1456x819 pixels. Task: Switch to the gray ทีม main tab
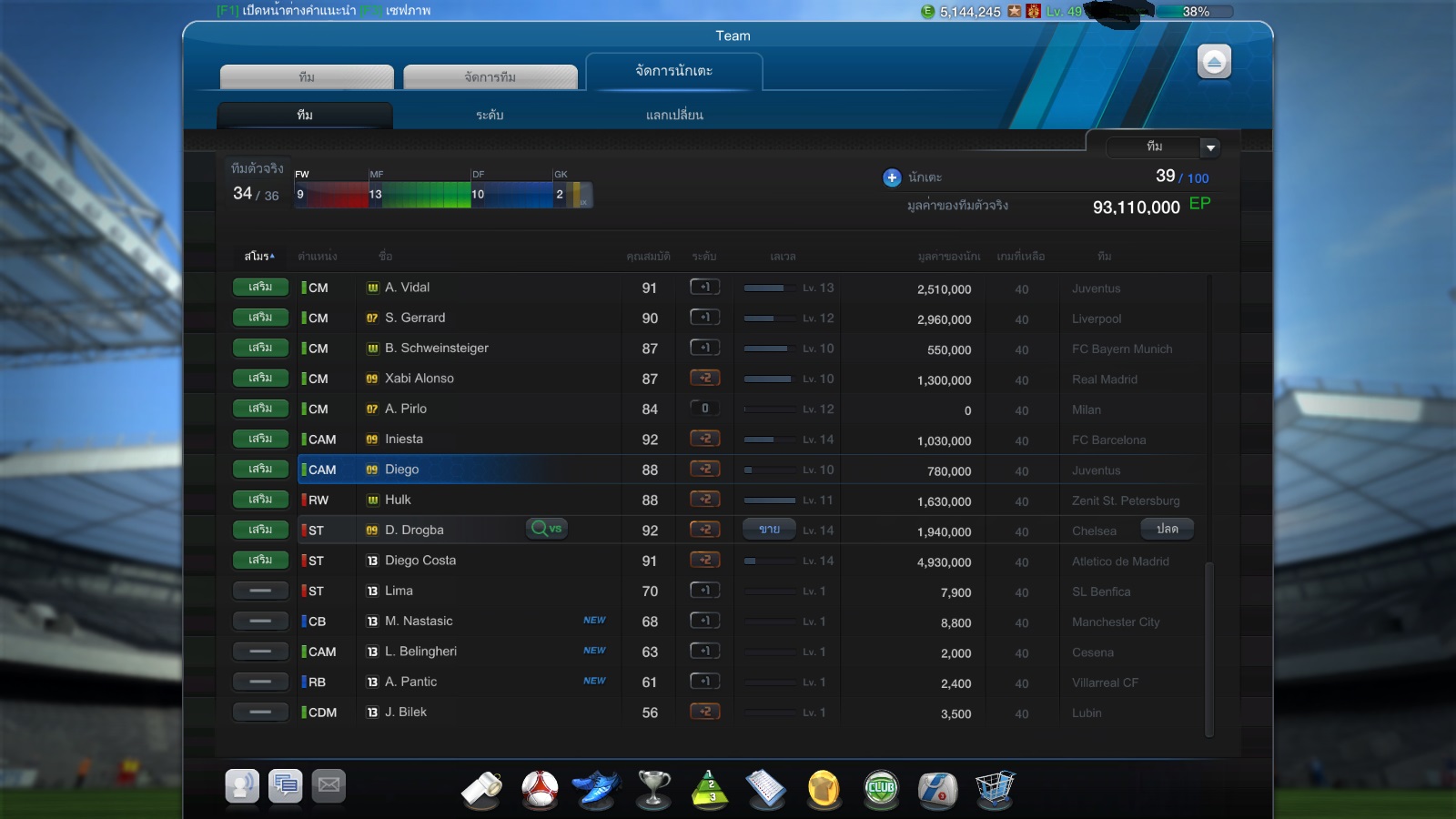[307, 77]
